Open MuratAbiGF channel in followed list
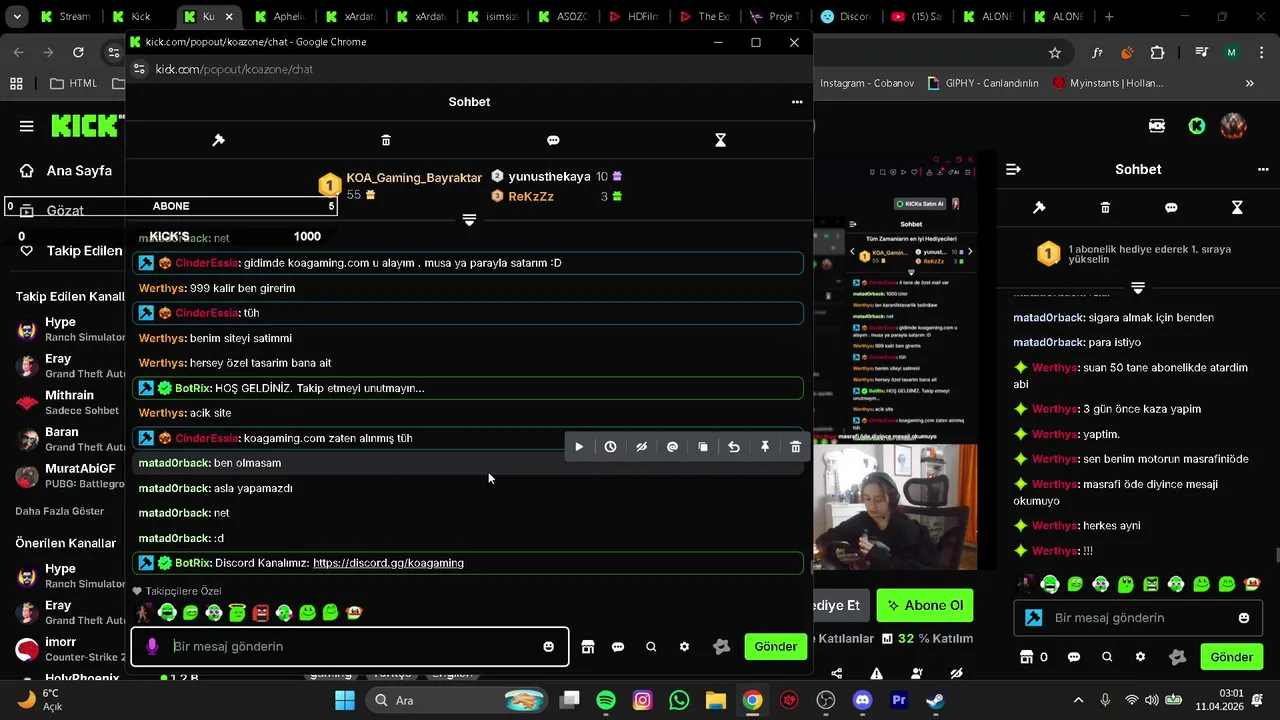The width and height of the screenshot is (1280, 720). (x=70, y=476)
